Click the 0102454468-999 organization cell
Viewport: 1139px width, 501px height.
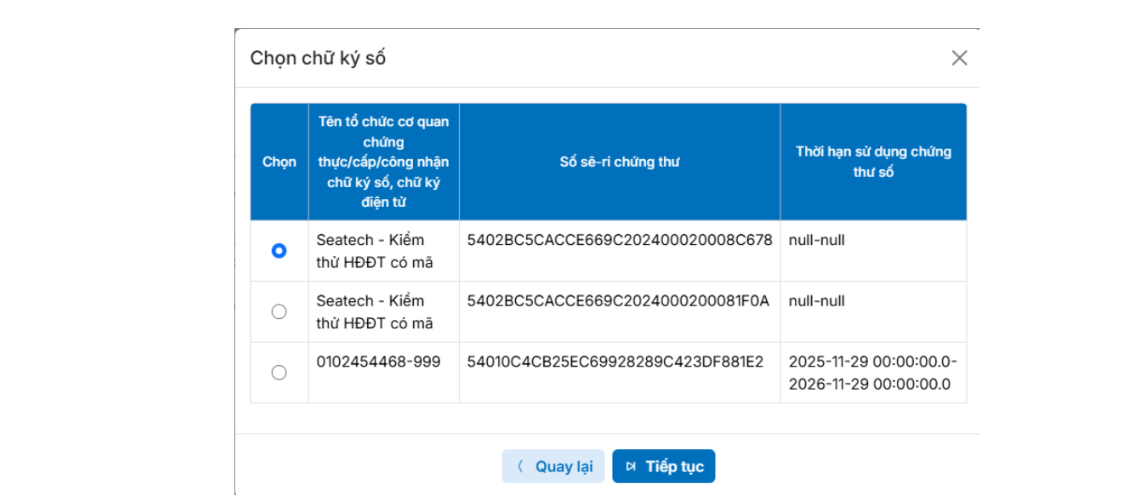tap(378, 362)
